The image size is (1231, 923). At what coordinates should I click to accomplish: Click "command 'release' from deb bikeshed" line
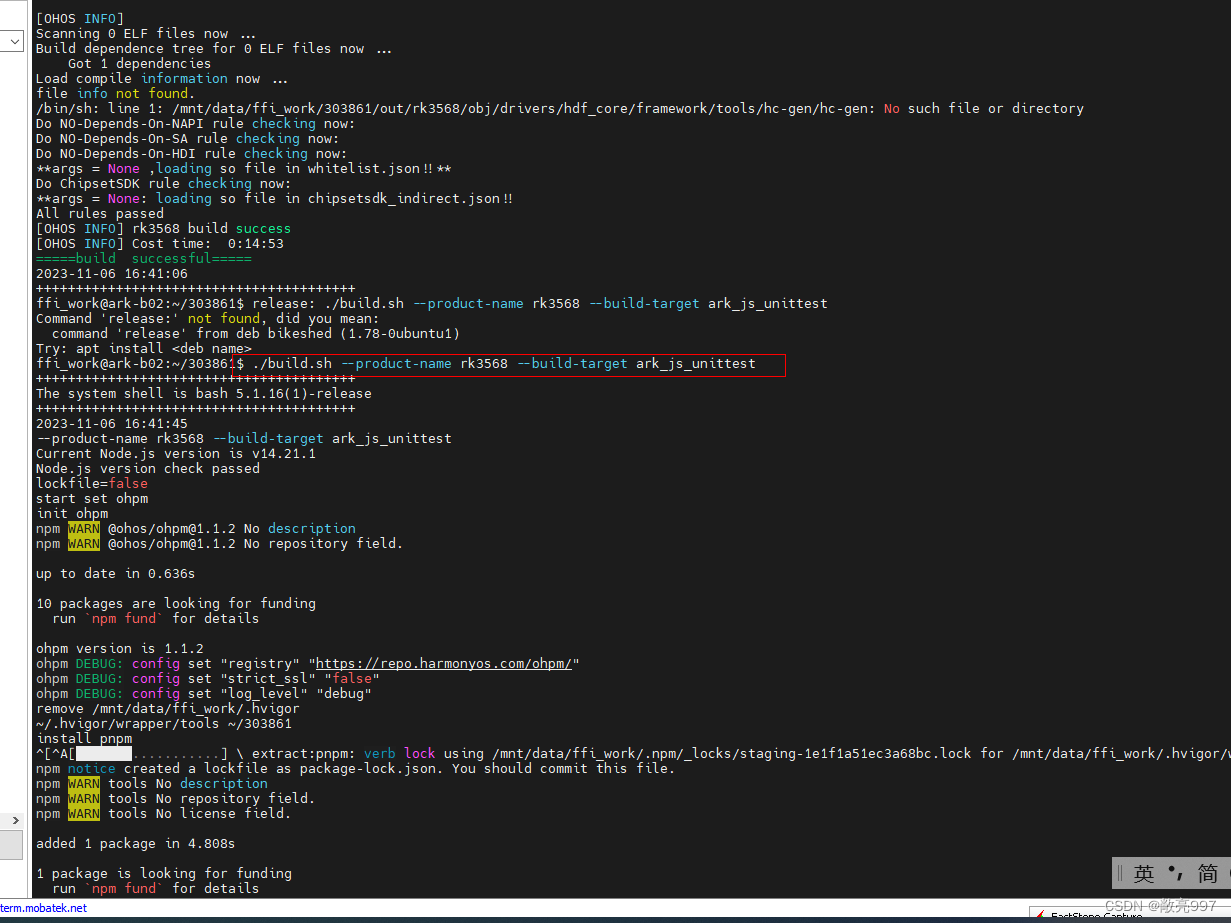pos(256,333)
